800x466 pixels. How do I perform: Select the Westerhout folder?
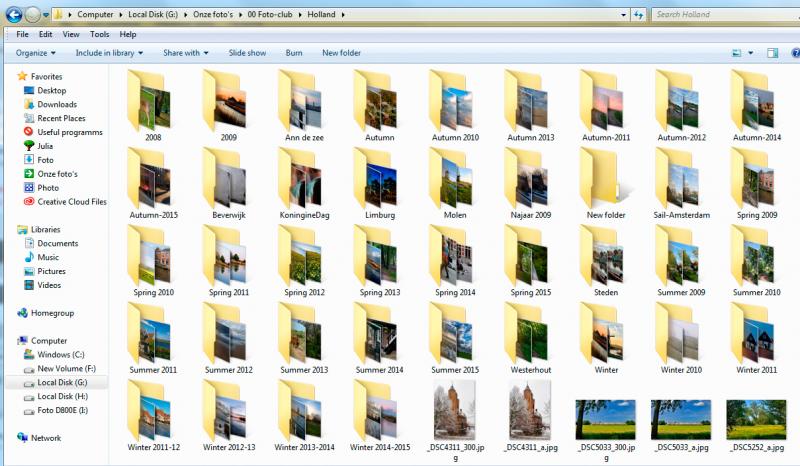tap(530, 338)
